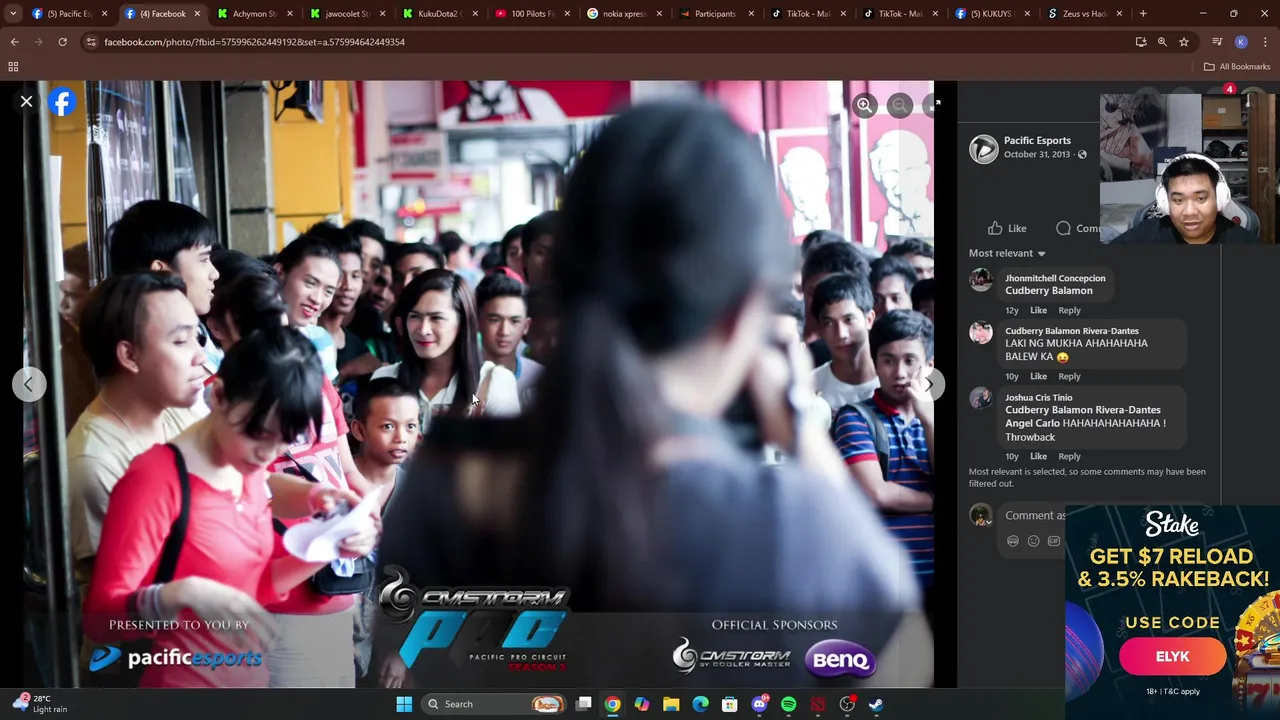Like the LAKI NG MUKHA comment

click(1038, 376)
